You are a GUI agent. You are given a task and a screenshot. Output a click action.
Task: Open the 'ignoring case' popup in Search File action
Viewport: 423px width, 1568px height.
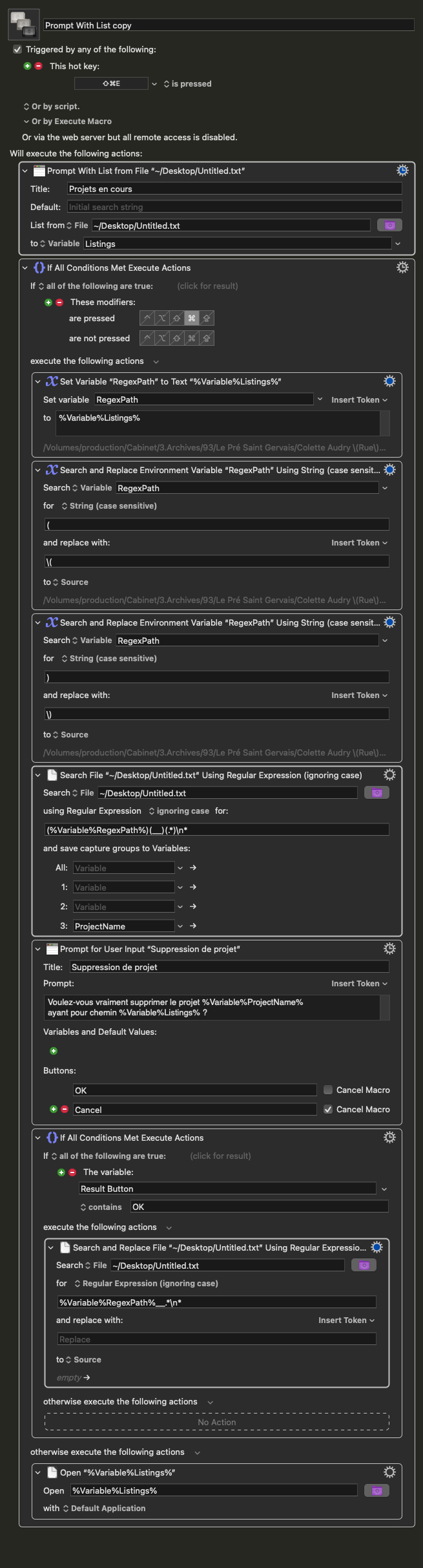click(x=178, y=810)
